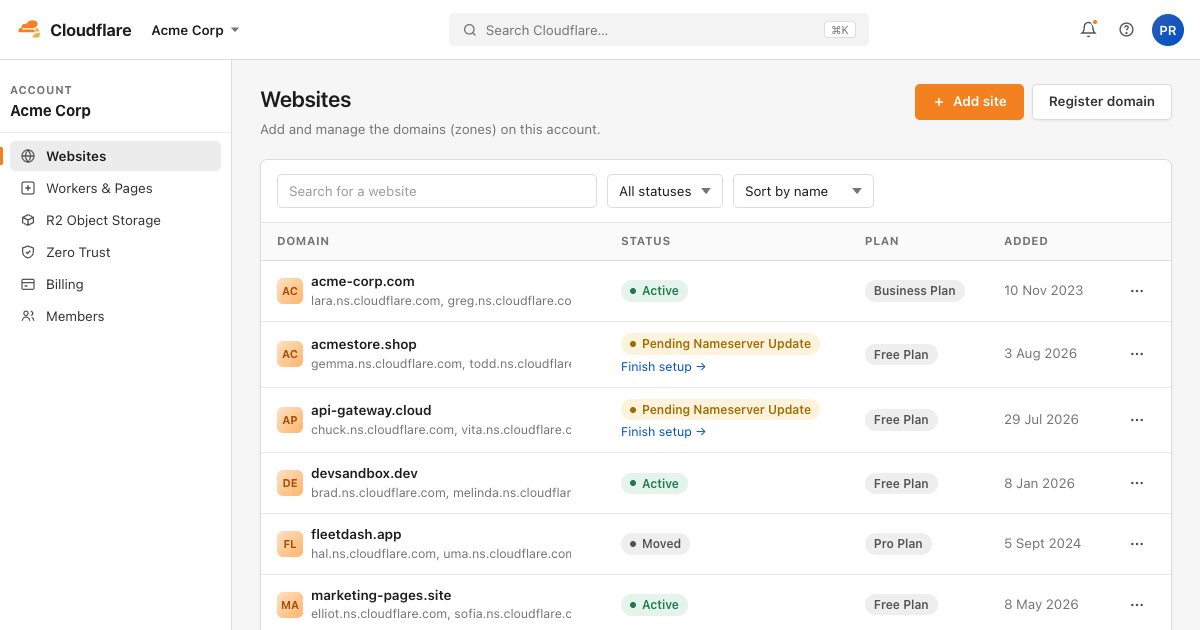1200x630 pixels.
Task: Click the Business Plan badge
Action: click(914, 291)
